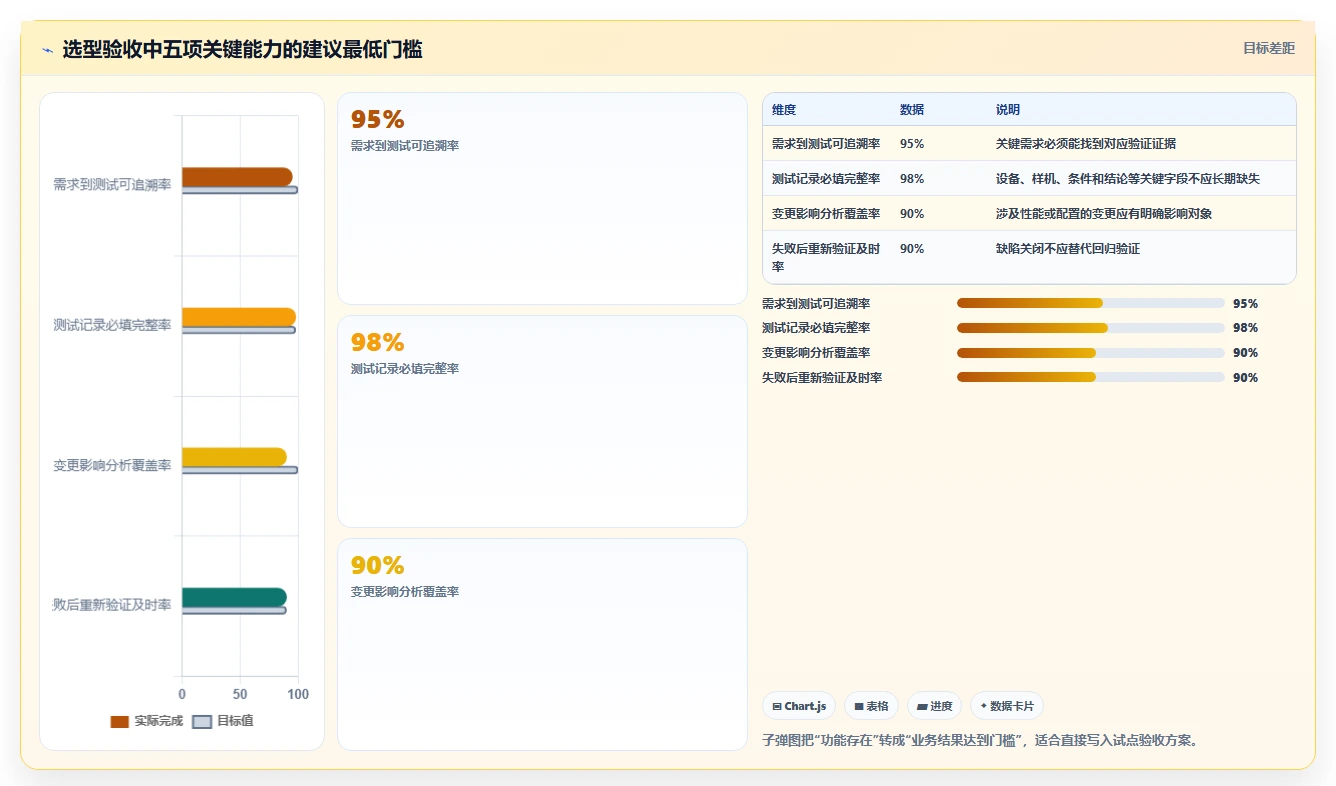Click 95% in the table's 数据 column
Image resolution: width=1336 pixels, height=786 pixels.
coord(912,144)
